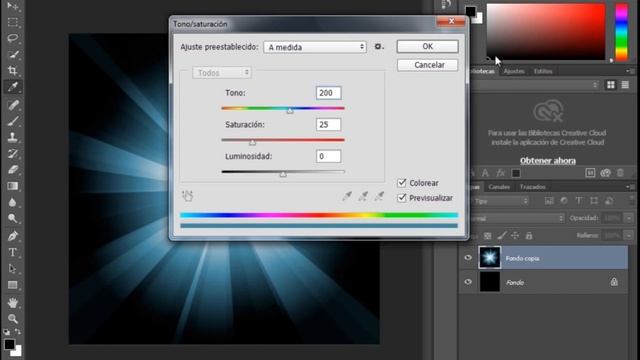640x360 pixels.
Task: Open the libraries selection dropdown
Action: (x=536, y=85)
